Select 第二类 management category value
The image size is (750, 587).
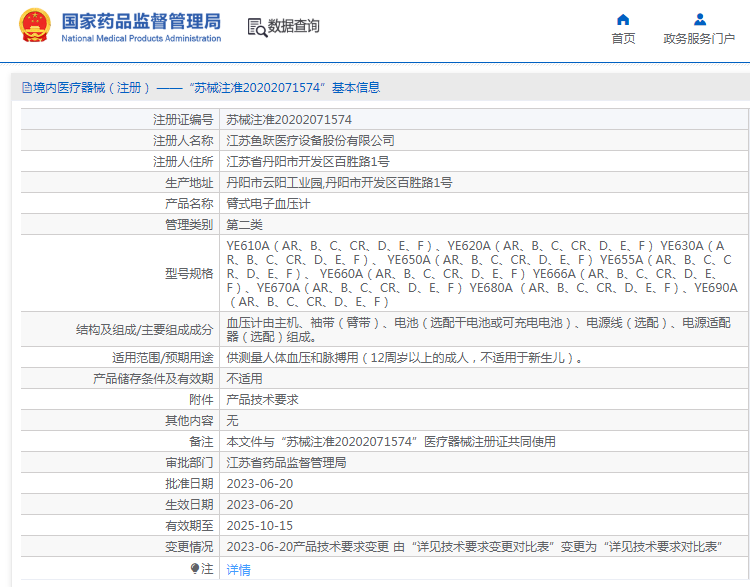point(244,225)
